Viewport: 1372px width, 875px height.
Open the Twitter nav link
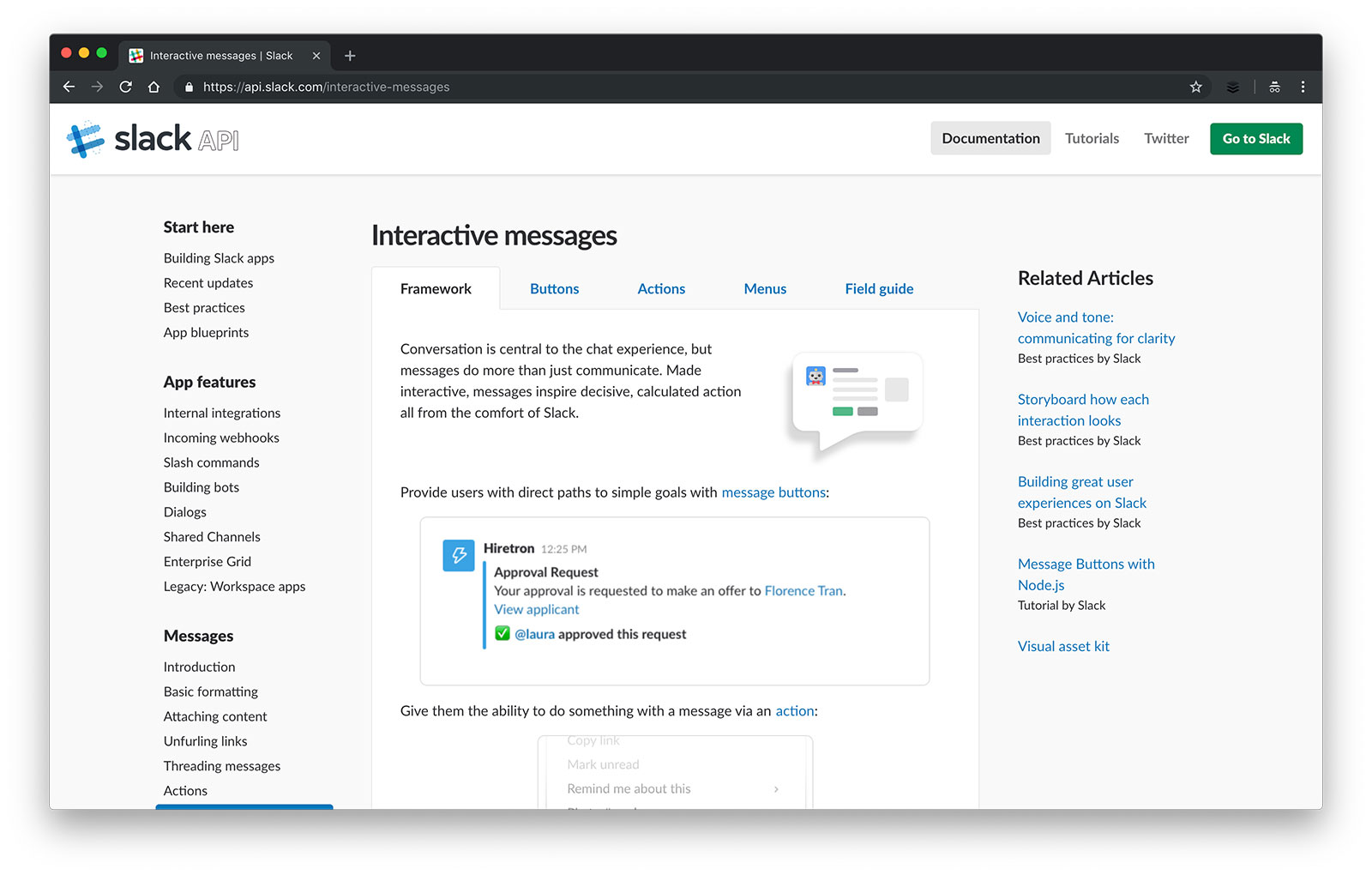point(1166,138)
